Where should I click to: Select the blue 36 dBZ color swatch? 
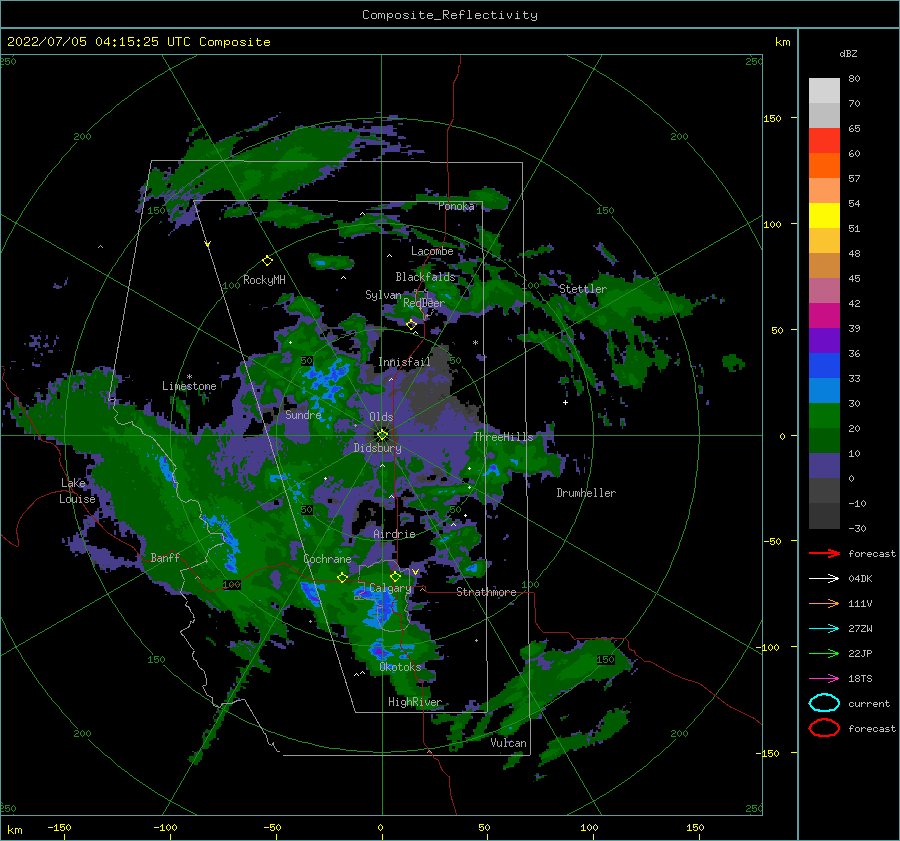coord(824,365)
